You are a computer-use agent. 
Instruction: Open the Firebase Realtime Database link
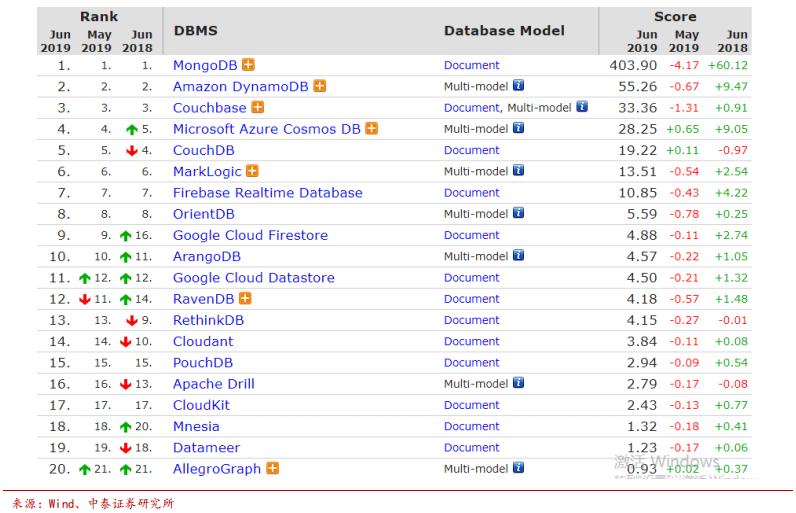point(268,193)
